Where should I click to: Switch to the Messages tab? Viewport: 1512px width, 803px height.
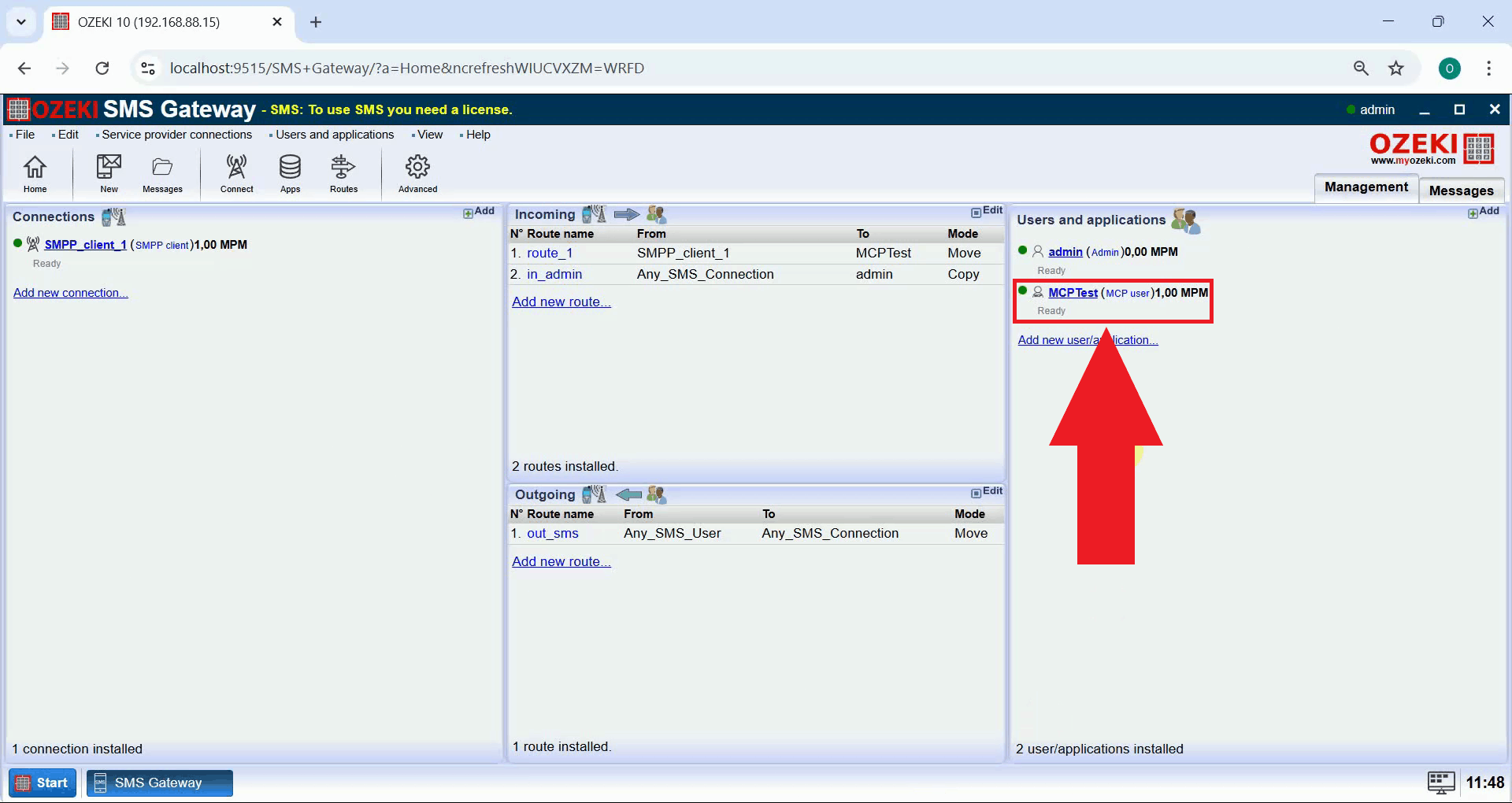pos(1462,191)
